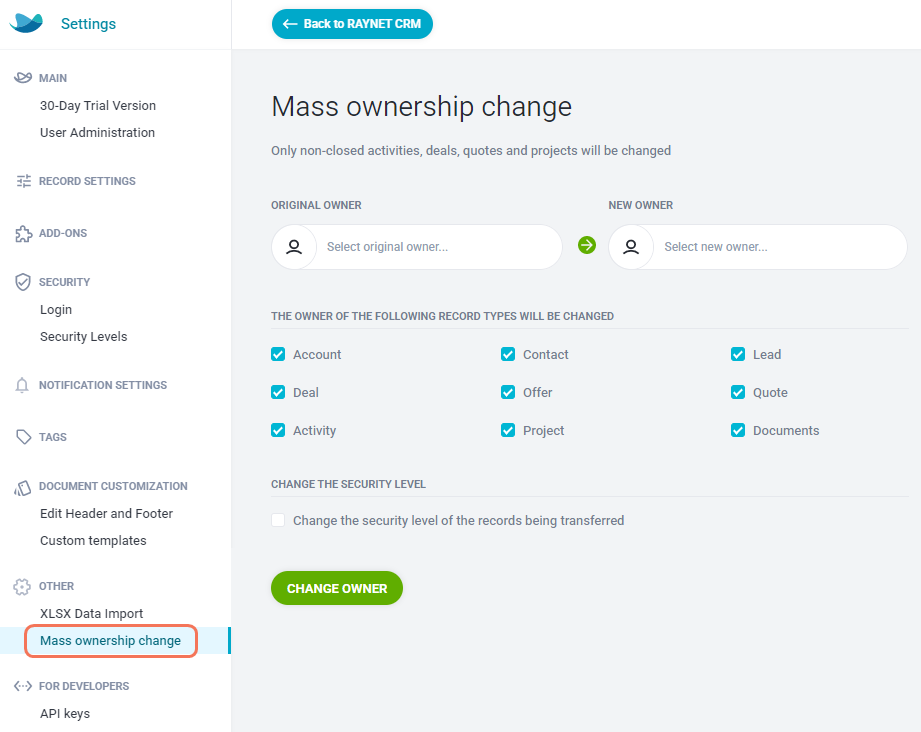Expand the Record Settings section
The width and height of the screenshot is (921, 732).
tap(87, 181)
